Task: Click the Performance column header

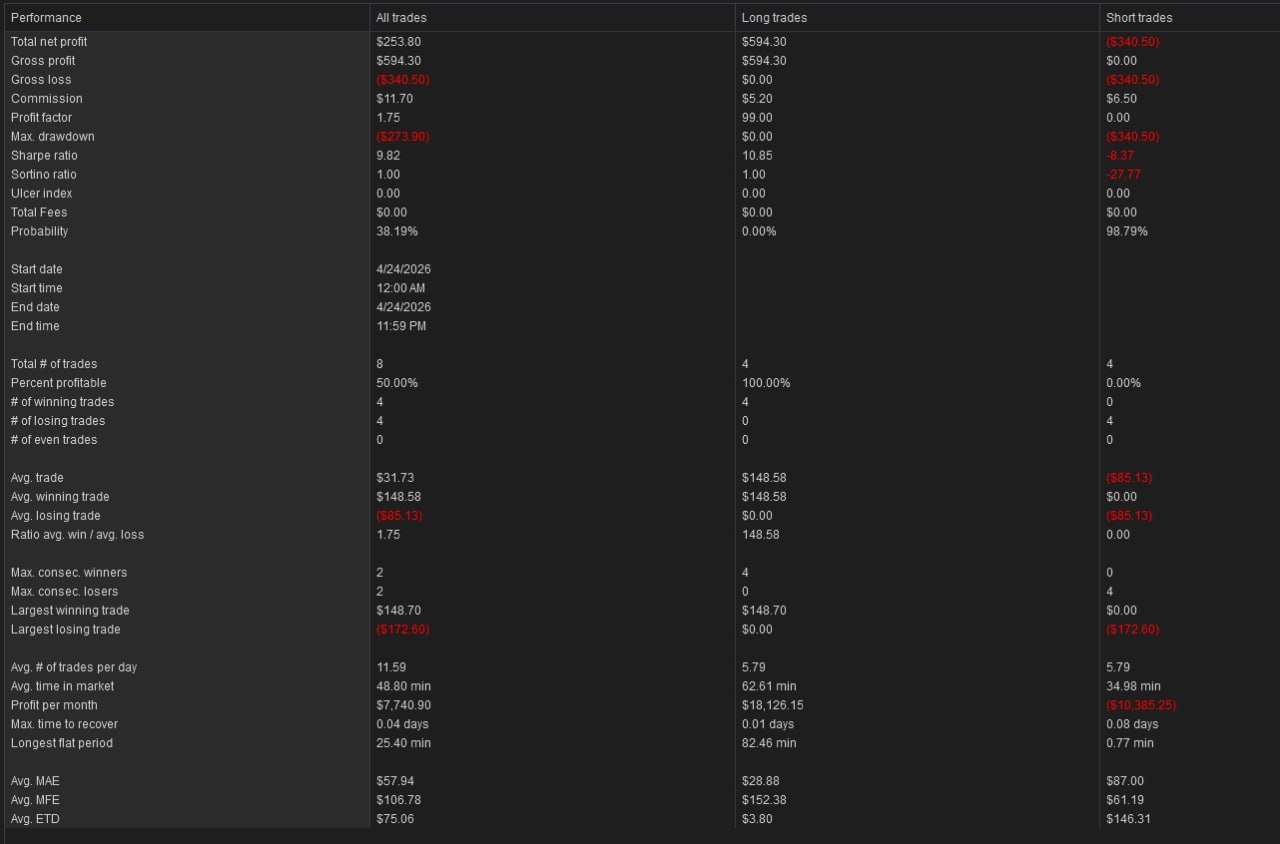Action: tap(46, 18)
